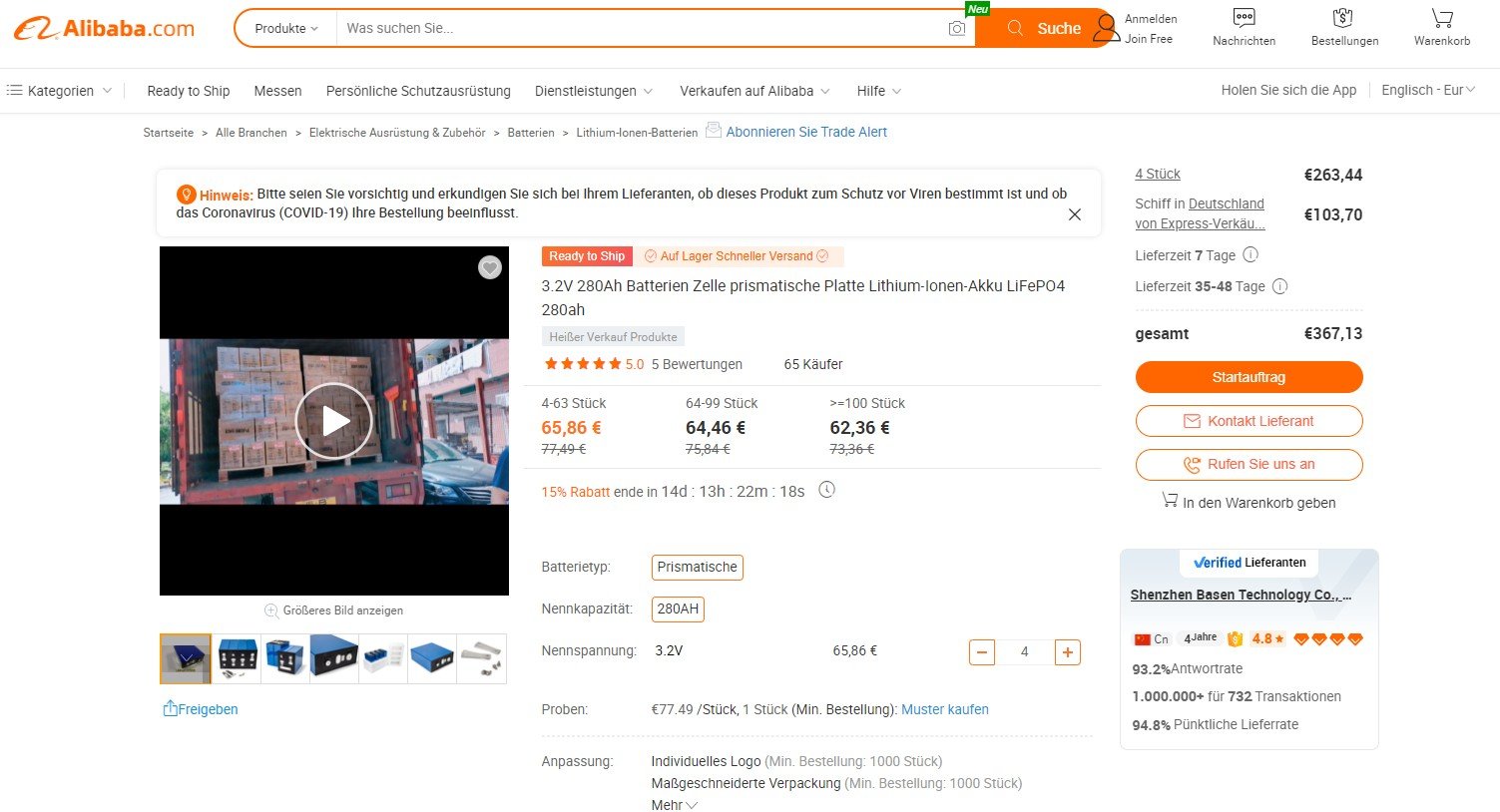This screenshot has width=1500, height=812.
Task: Increase quantity with plus button
Action: [x=1068, y=652]
